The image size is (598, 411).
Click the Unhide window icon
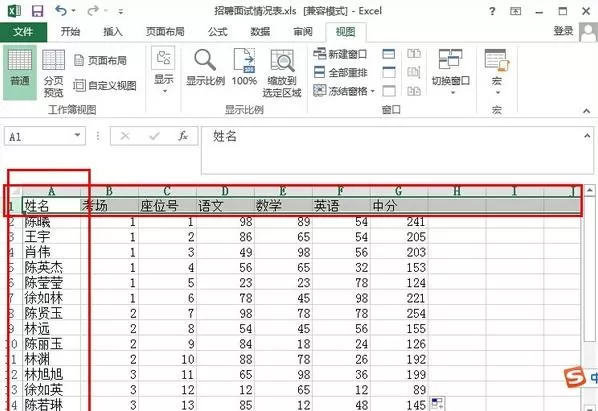point(389,91)
